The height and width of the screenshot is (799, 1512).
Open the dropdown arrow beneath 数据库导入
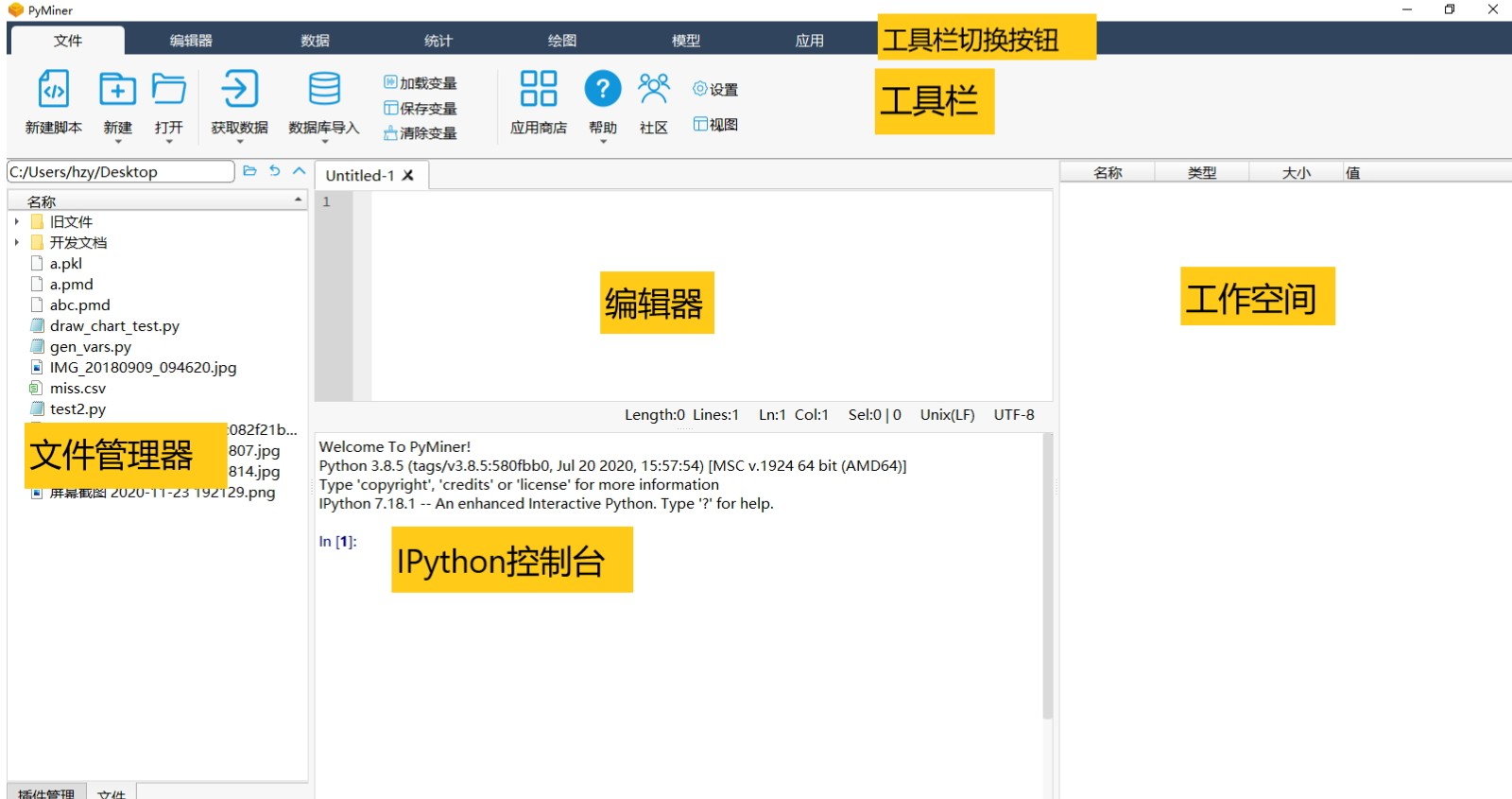324,142
